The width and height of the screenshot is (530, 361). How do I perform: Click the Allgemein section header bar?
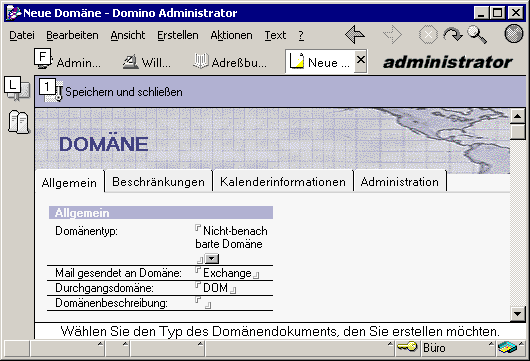[x=161, y=213]
